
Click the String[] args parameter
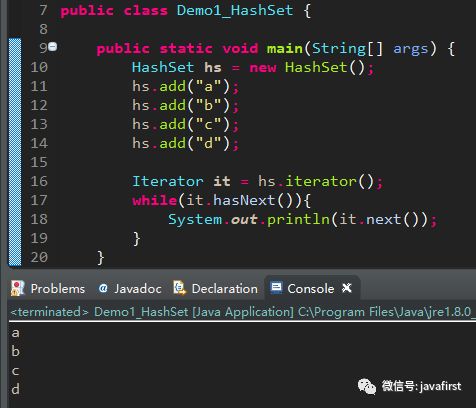point(370,49)
